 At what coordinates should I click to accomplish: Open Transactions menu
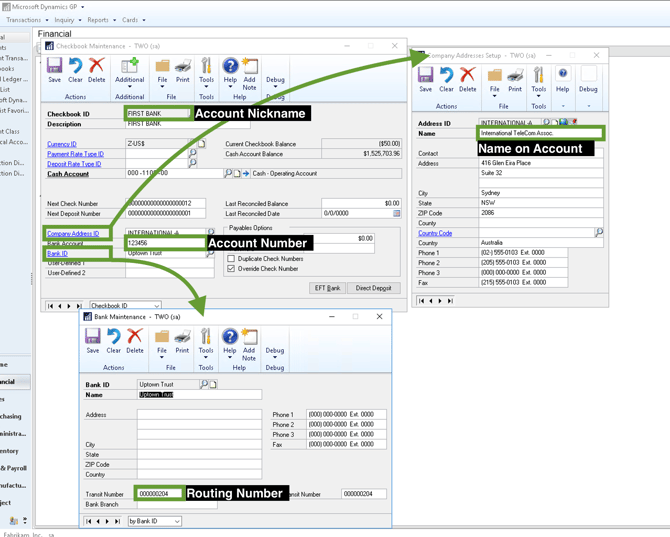coord(27,20)
